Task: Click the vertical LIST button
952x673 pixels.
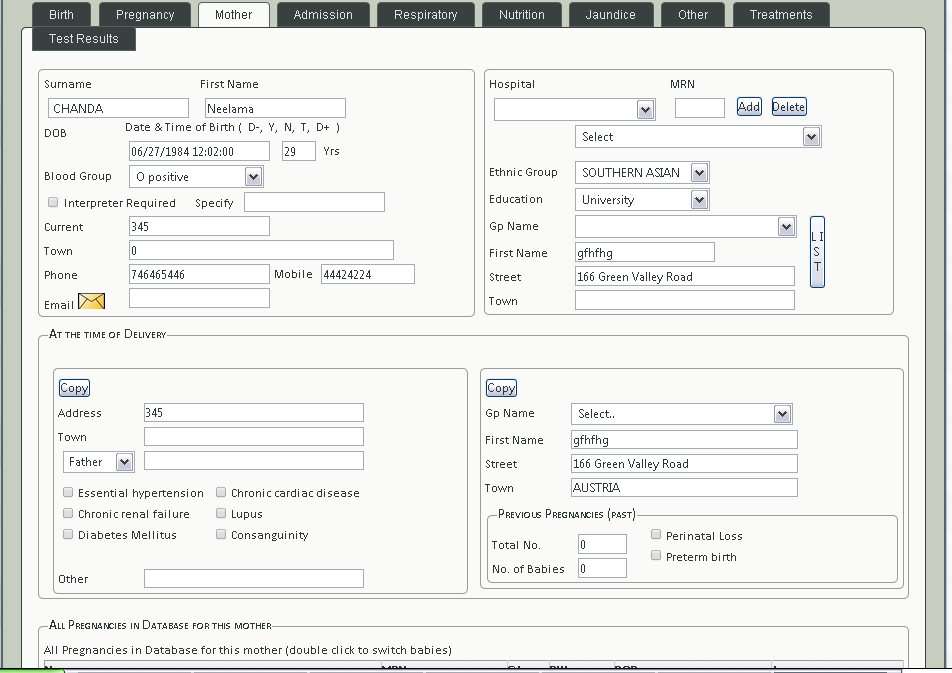Action: click(817, 252)
